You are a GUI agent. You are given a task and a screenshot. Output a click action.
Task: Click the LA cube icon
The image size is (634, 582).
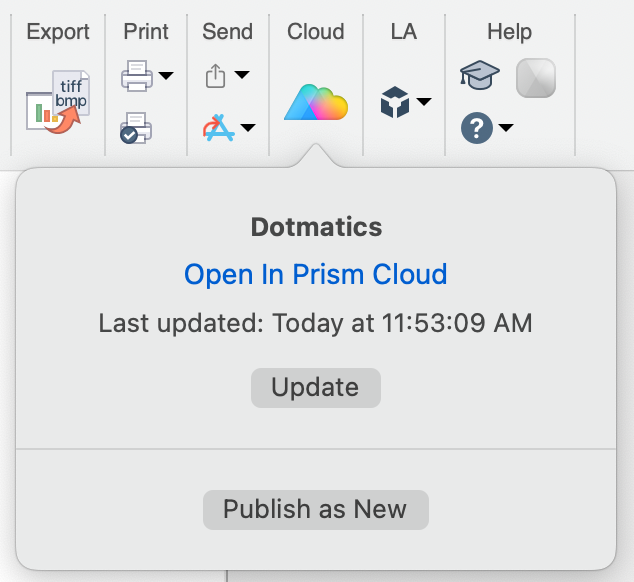397,102
